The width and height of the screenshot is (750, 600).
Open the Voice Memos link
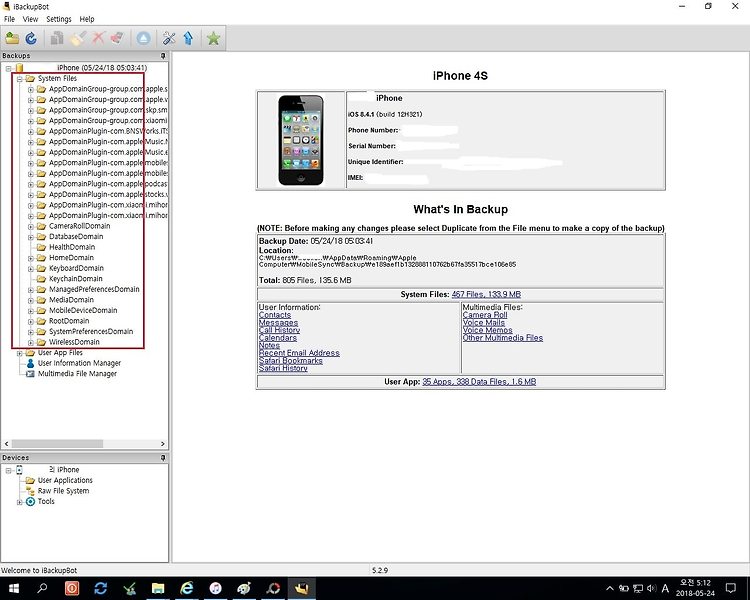tap(487, 330)
